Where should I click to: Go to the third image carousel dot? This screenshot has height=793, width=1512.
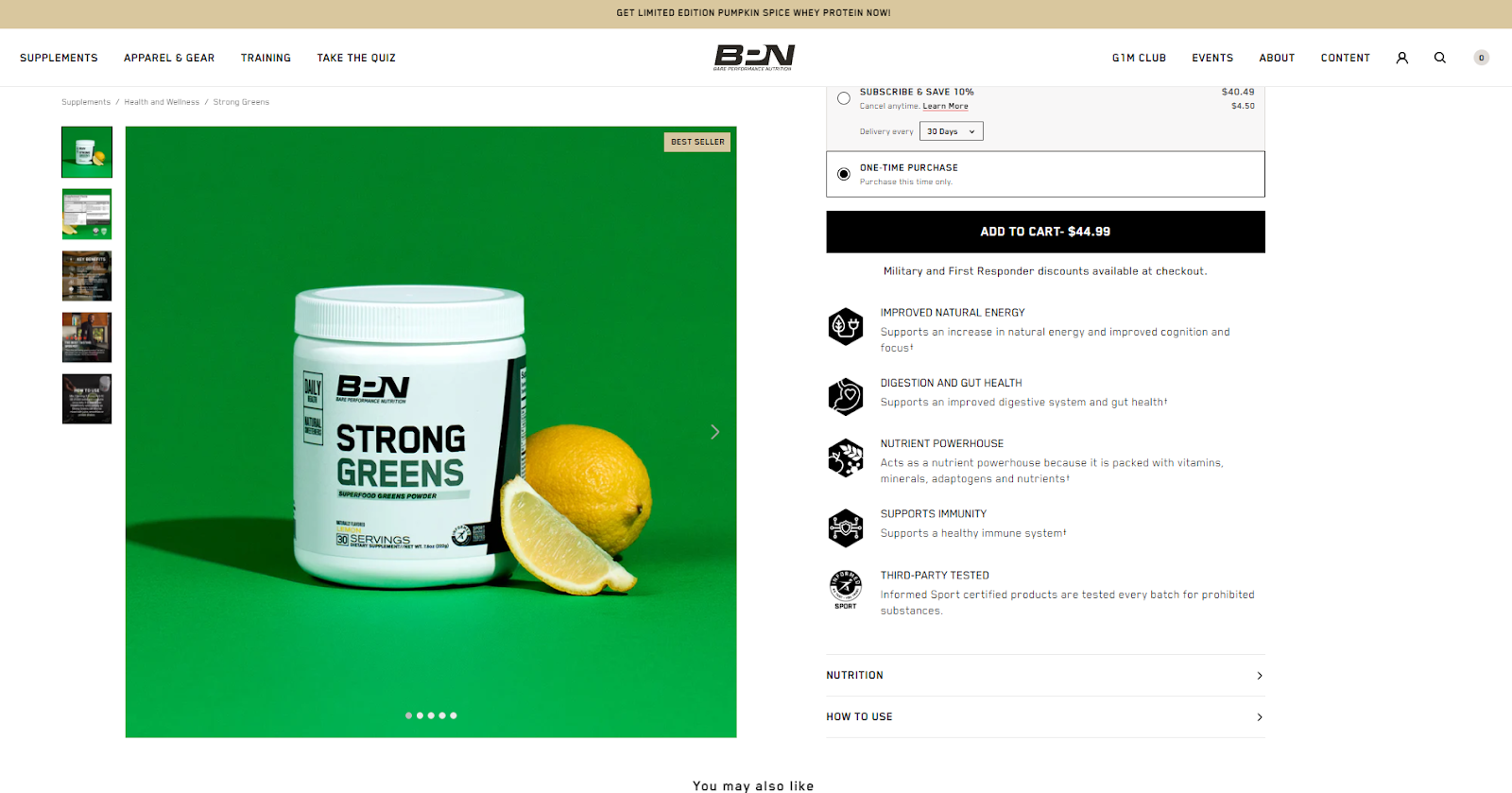431,715
